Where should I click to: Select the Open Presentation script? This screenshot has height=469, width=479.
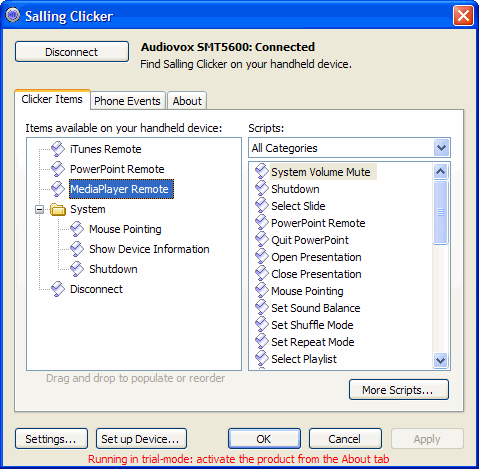point(316,257)
